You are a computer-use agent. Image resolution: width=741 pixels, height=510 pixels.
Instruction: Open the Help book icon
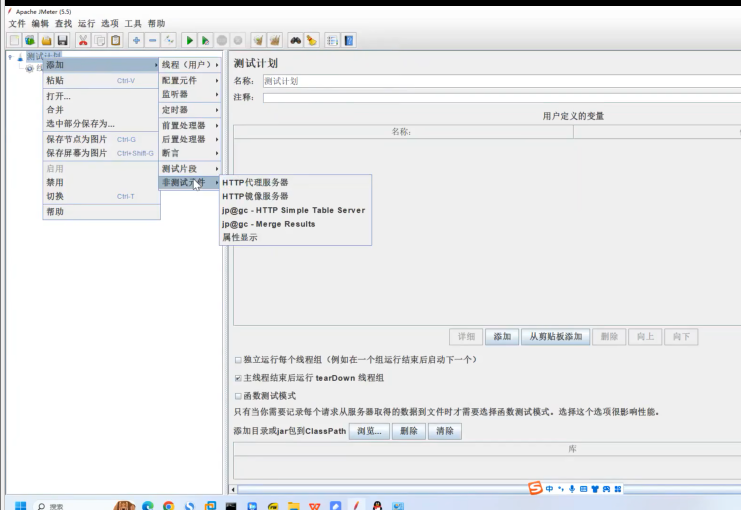pos(349,41)
